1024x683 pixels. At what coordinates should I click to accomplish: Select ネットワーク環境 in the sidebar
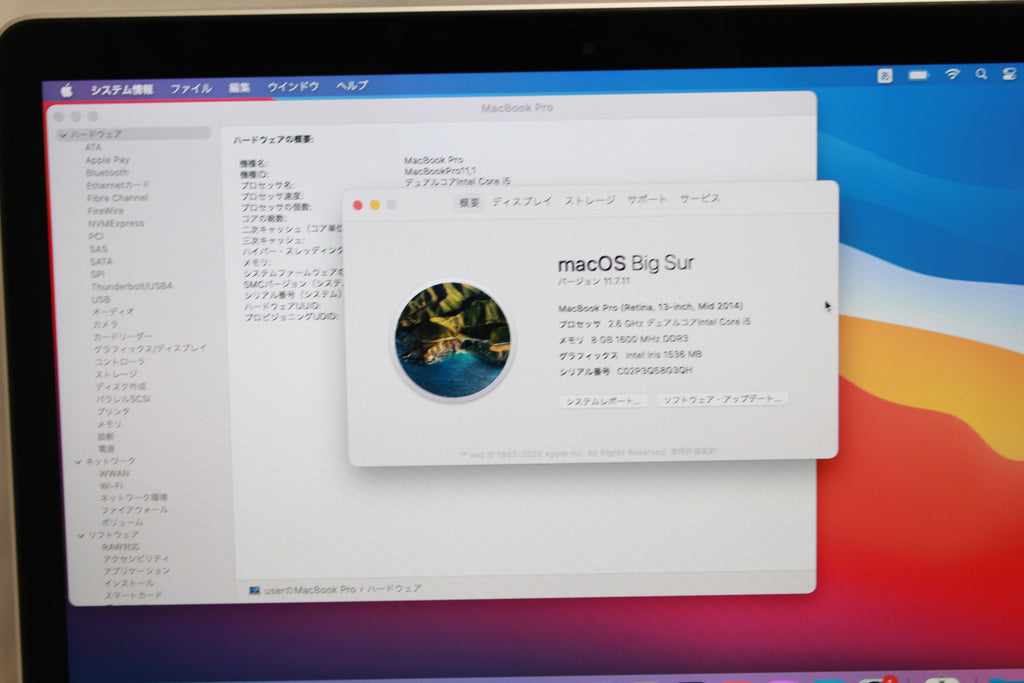[x=134, y=498]
